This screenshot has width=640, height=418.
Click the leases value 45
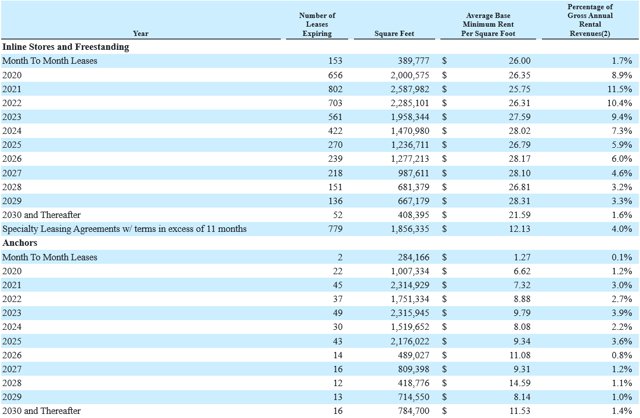click(338, 285)
